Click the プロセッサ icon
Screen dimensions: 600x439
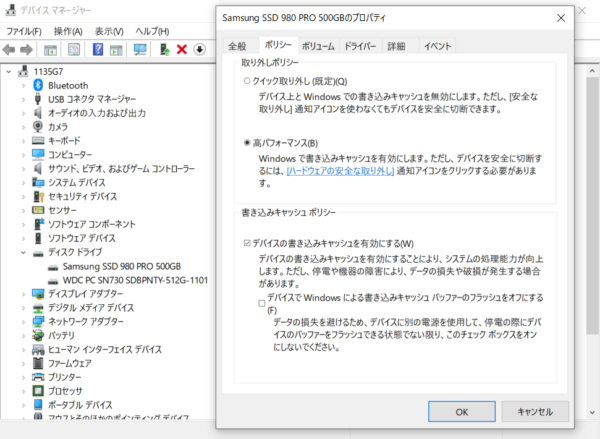pos(38,391)
